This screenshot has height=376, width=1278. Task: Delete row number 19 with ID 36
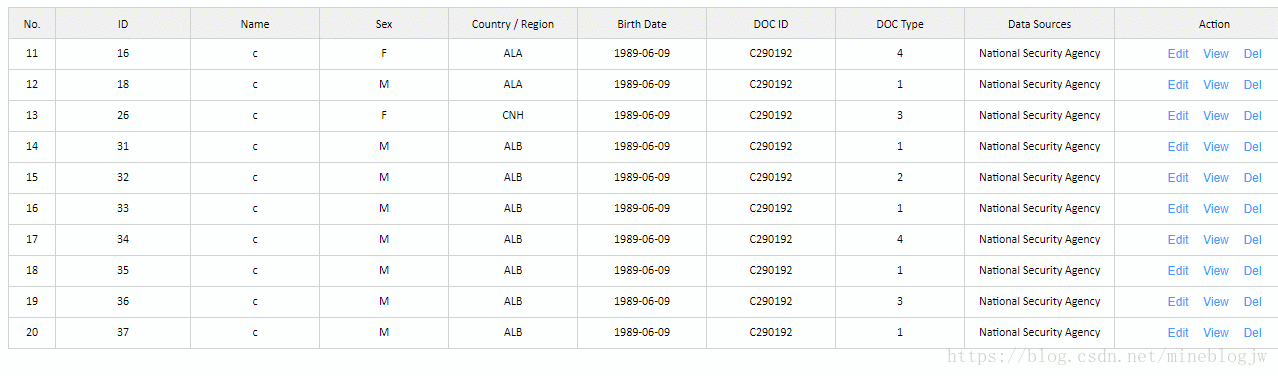pyautogui.click(x=1253, y=302)
